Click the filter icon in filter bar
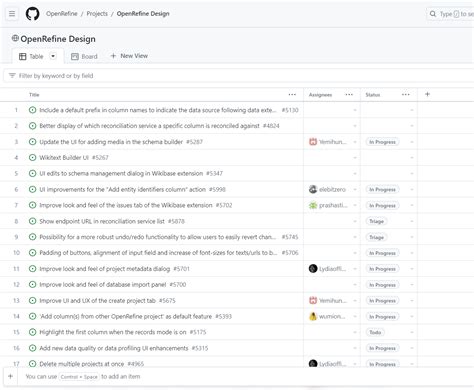 coord(12,76)
